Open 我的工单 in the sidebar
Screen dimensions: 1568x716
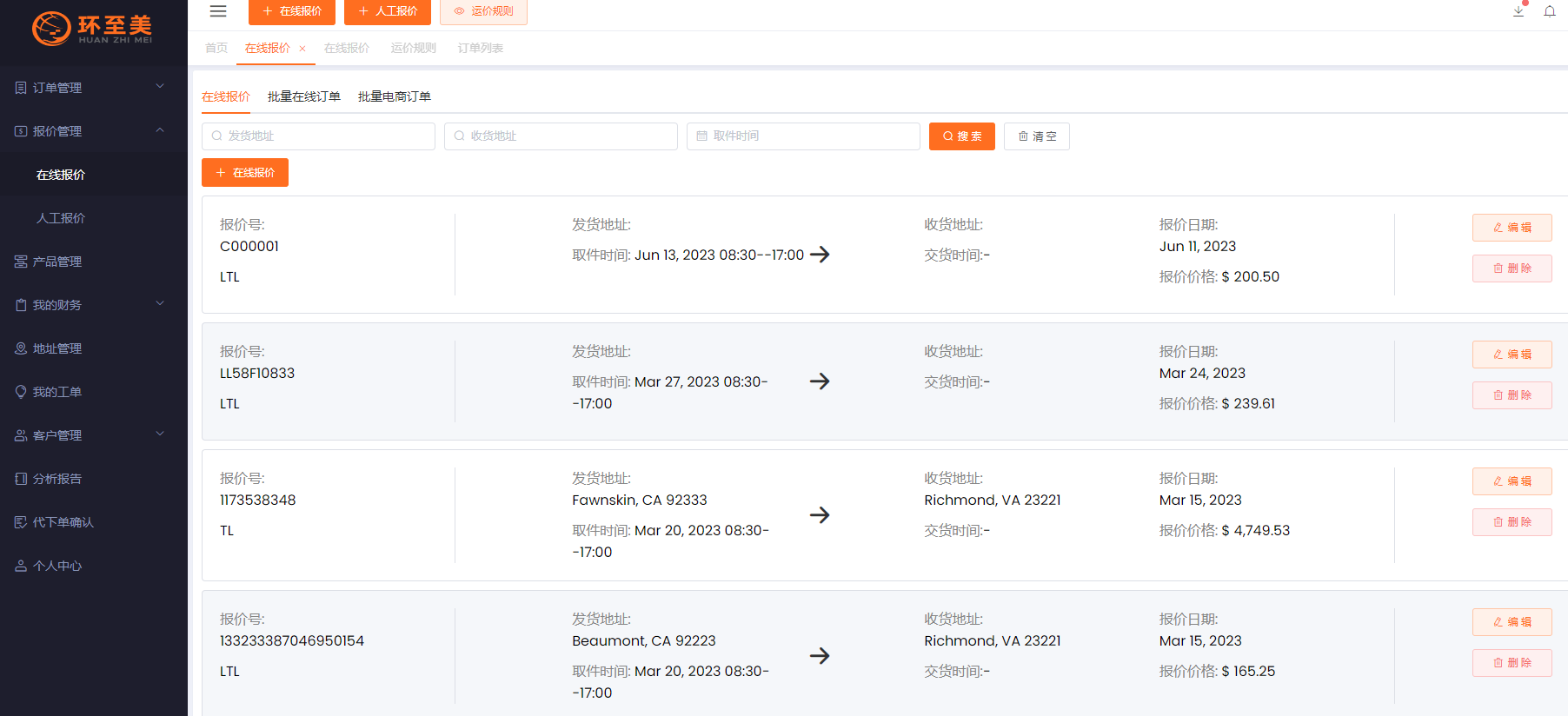click(x=57, y=392)
